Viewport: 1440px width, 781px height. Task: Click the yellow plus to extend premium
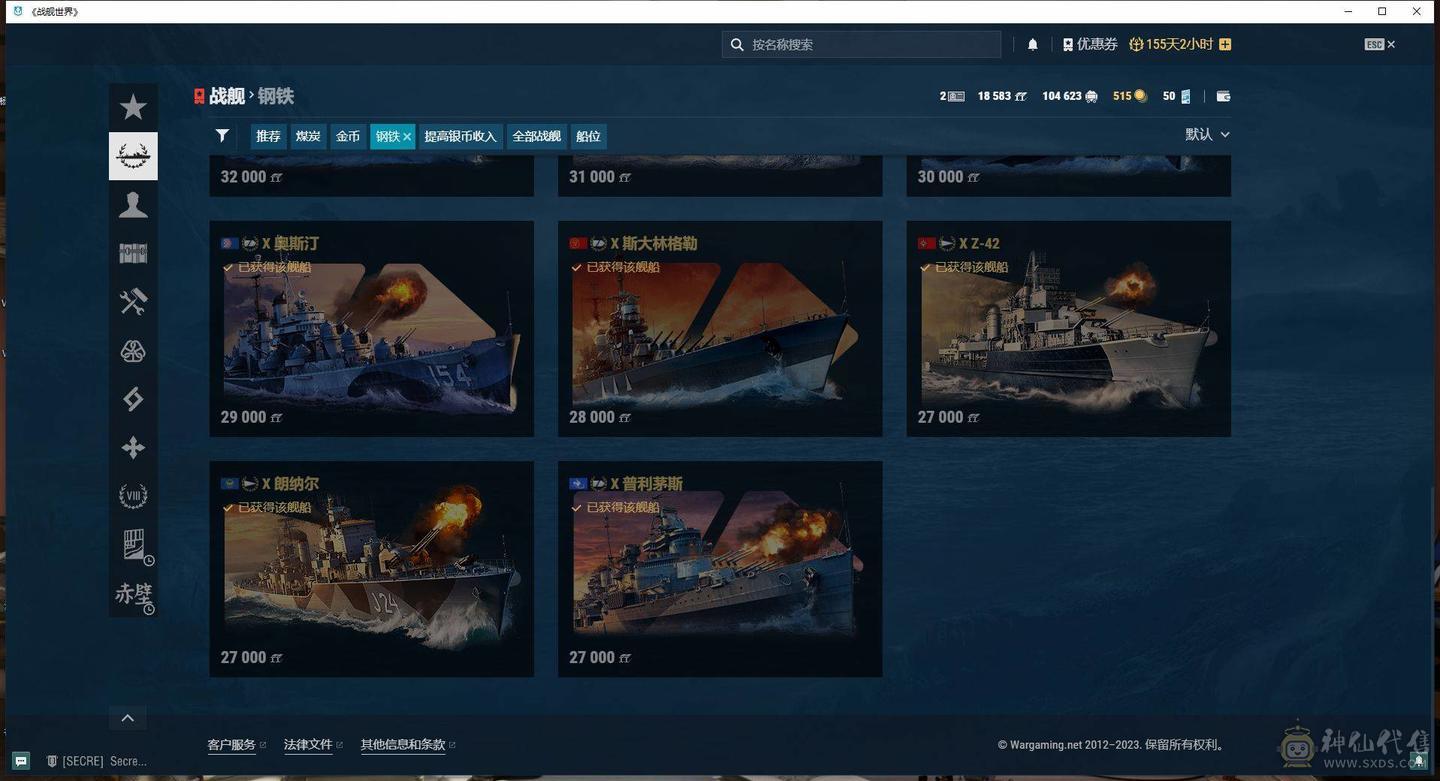1225,44
